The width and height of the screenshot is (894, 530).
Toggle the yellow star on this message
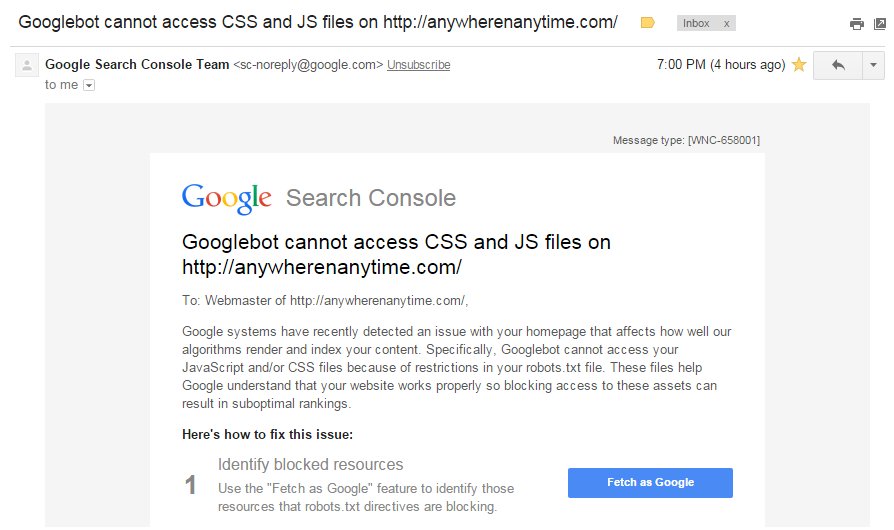click(799, 64)
